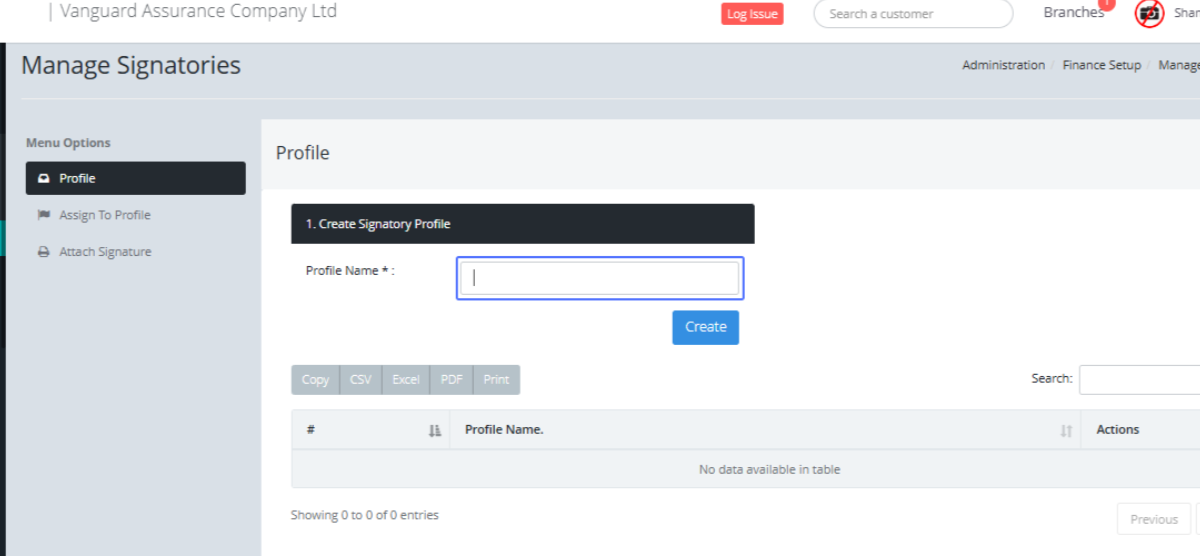Click the flag icon beside Assign To Profile
Image resolution: width=1200 pixels, height=556 pixels.
point(44,215)
